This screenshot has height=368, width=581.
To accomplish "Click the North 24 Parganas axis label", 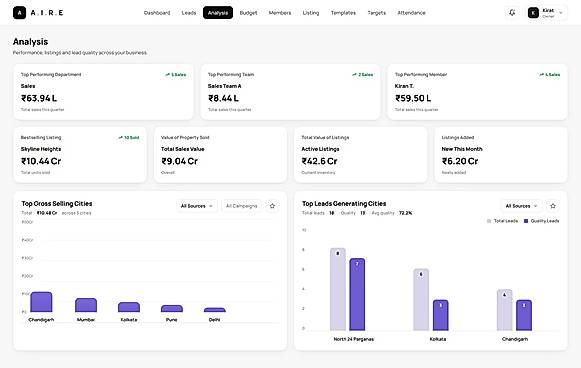I will 353,339.
